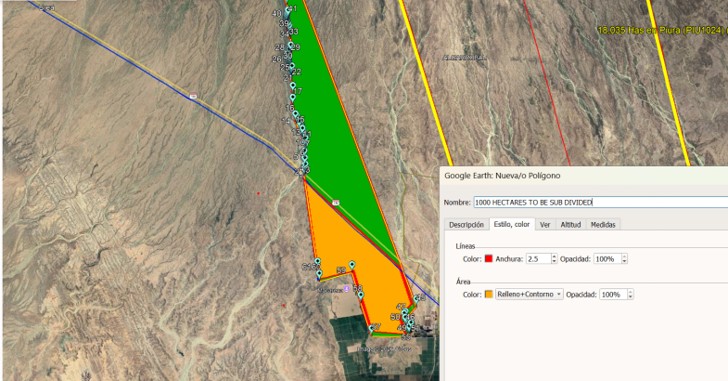
Task: Switch to Estilo, color tab
Action: [512, 224]
